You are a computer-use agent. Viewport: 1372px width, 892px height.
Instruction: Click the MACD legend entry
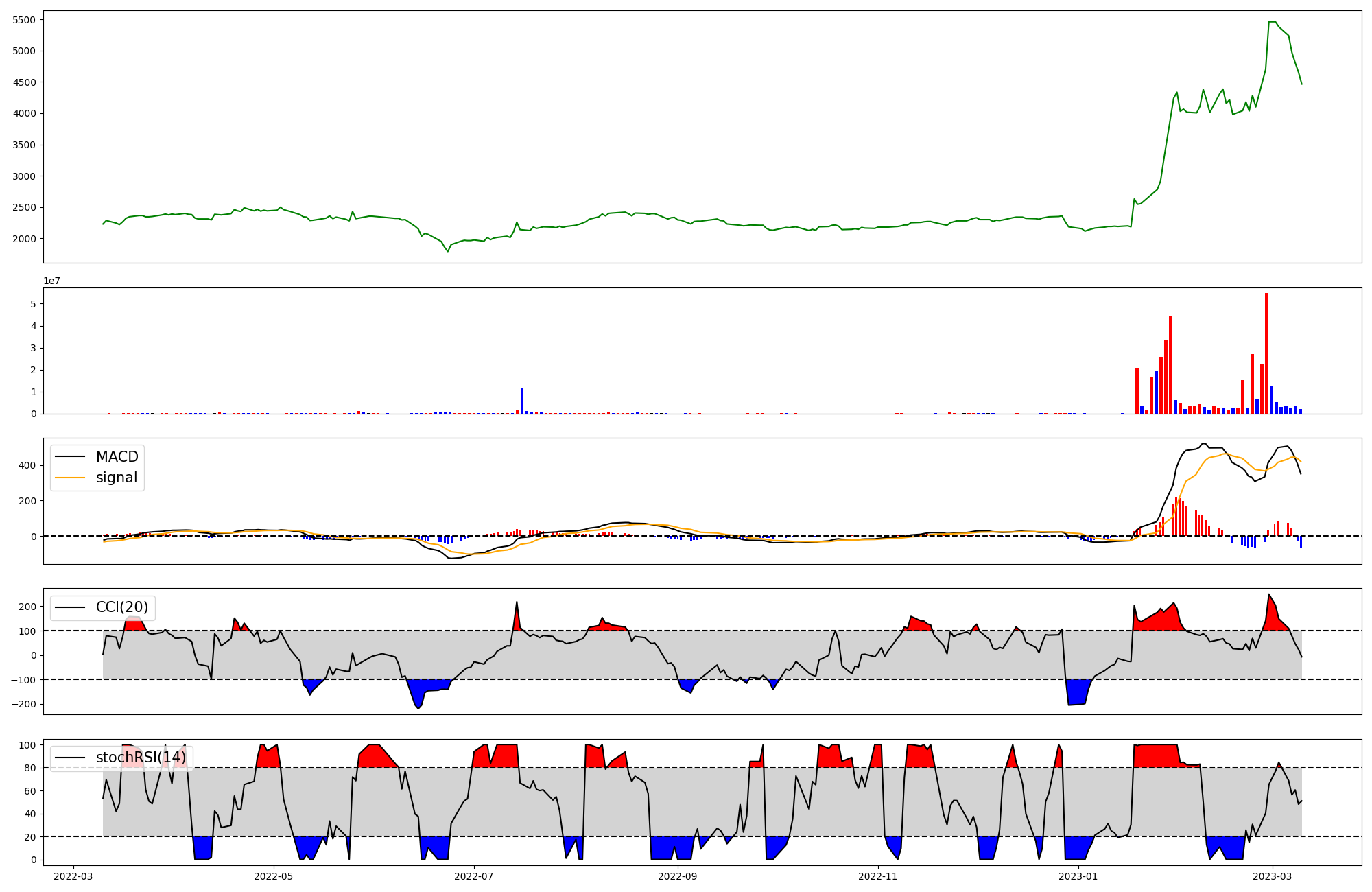(x=117, y=457)
